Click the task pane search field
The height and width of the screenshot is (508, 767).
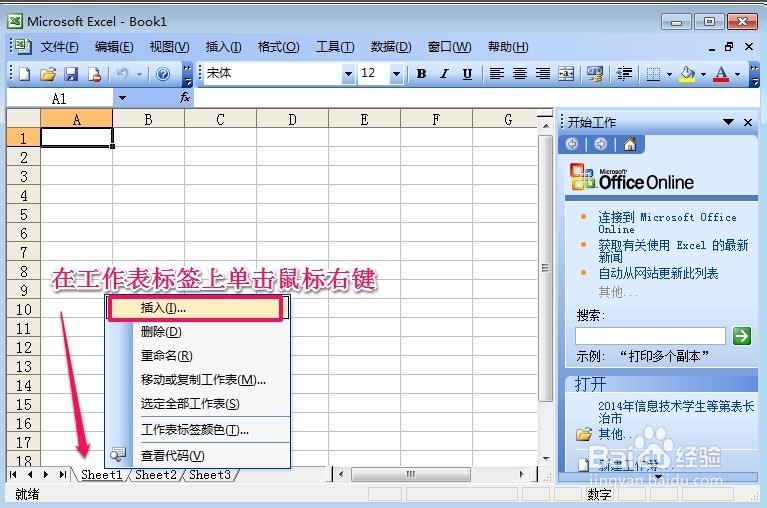[x=650, y=336]
